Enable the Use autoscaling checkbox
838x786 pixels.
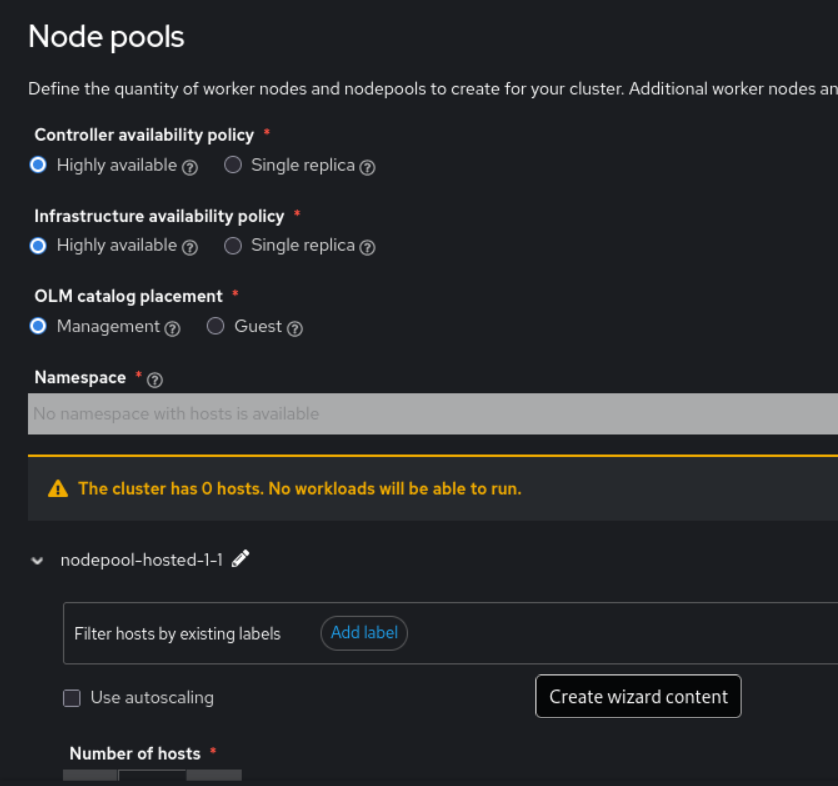(72, 698)
